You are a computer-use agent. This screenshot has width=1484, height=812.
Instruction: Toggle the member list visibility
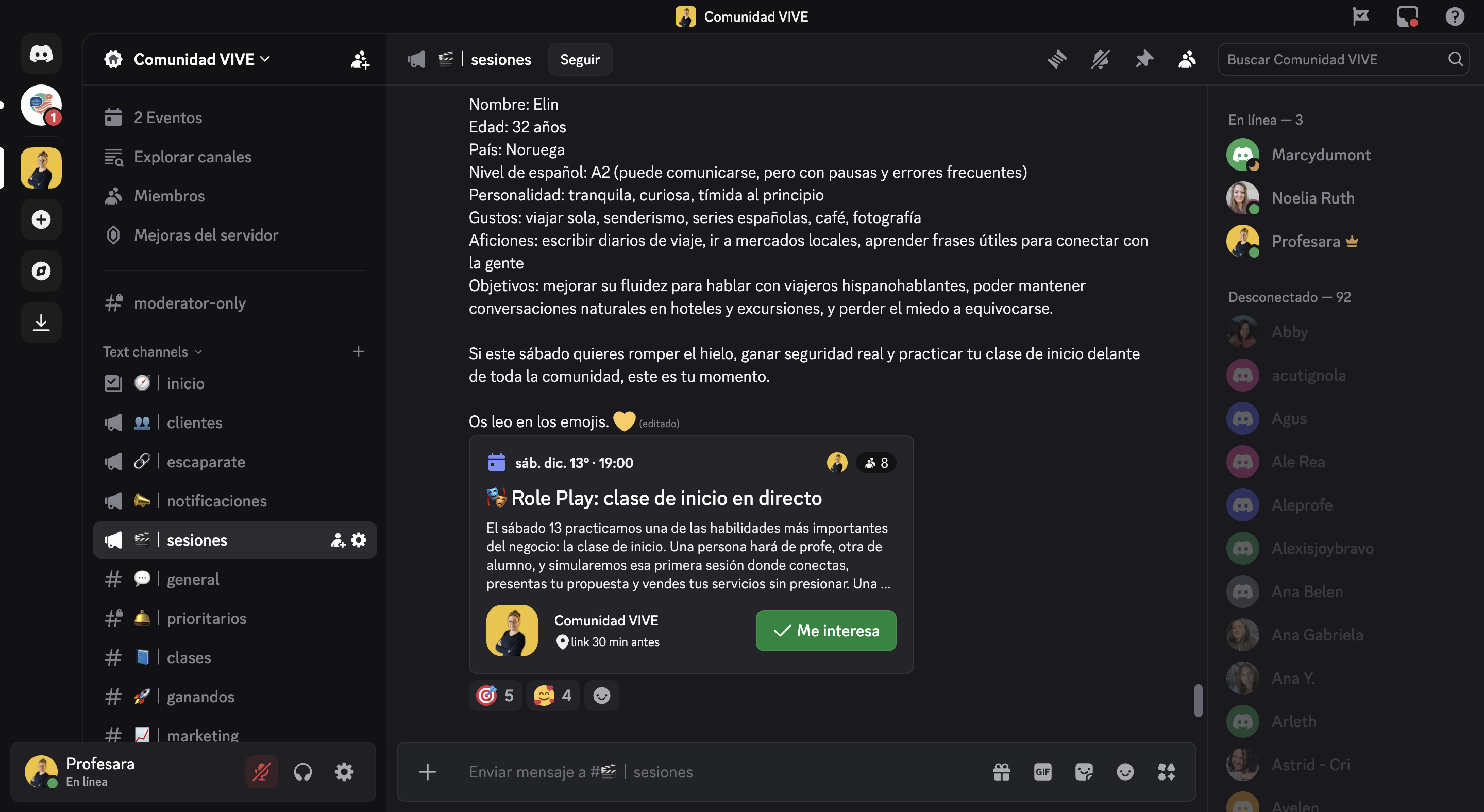point(1187,59)
